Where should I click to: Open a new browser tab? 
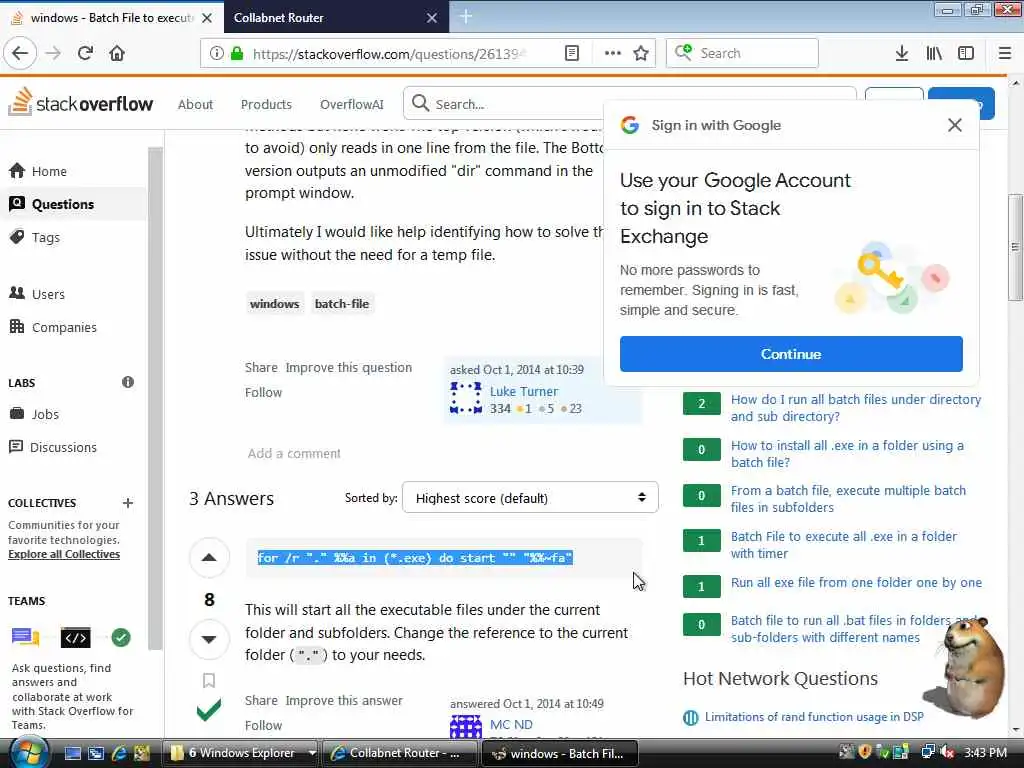466,16
